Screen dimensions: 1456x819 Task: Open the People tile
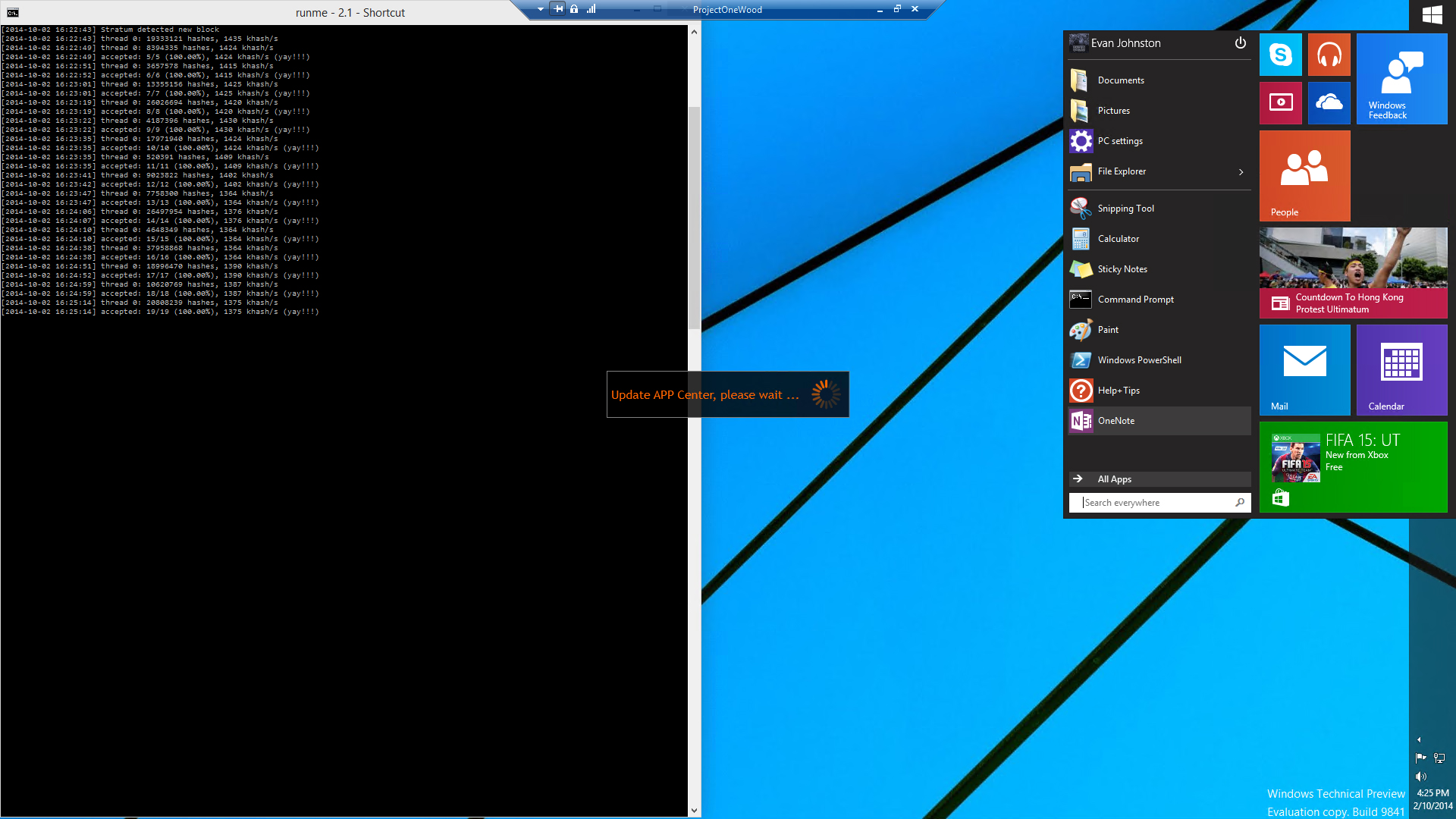coord(1304,175)
